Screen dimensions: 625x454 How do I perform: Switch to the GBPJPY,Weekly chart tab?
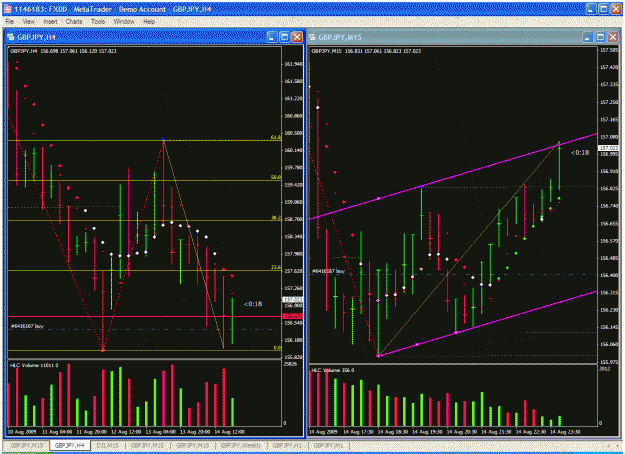(241, 445)
